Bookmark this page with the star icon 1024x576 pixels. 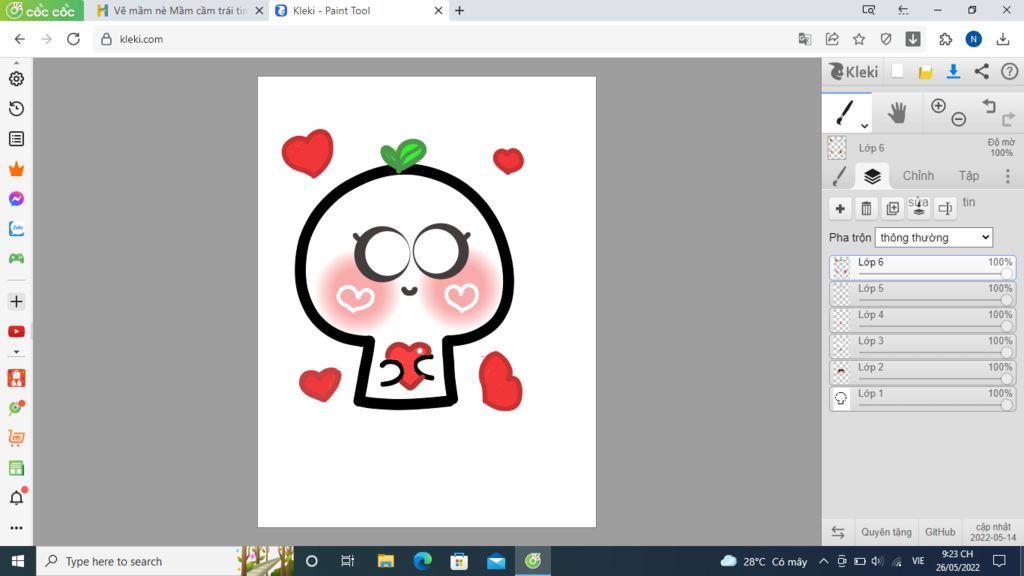[x=859, y=39]
